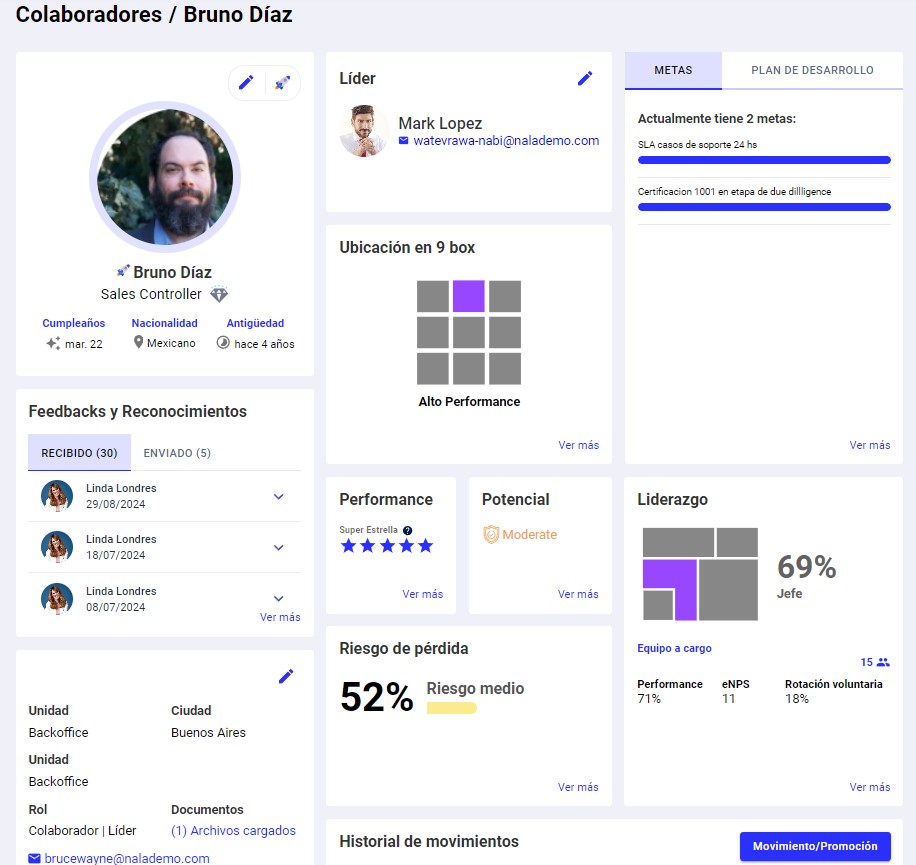Click the SLA casos de soporte progress bar
Screen dimensions: 916x865
[x=764, y=160]
